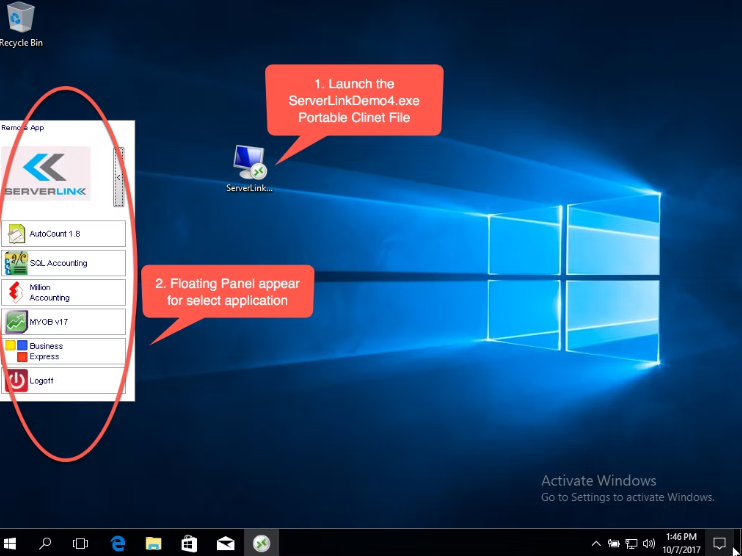Image resolution: width=742 pixels, height=556 pixels.
Task: Open the Mail app on the taskbar
Action: click(226, 543)
